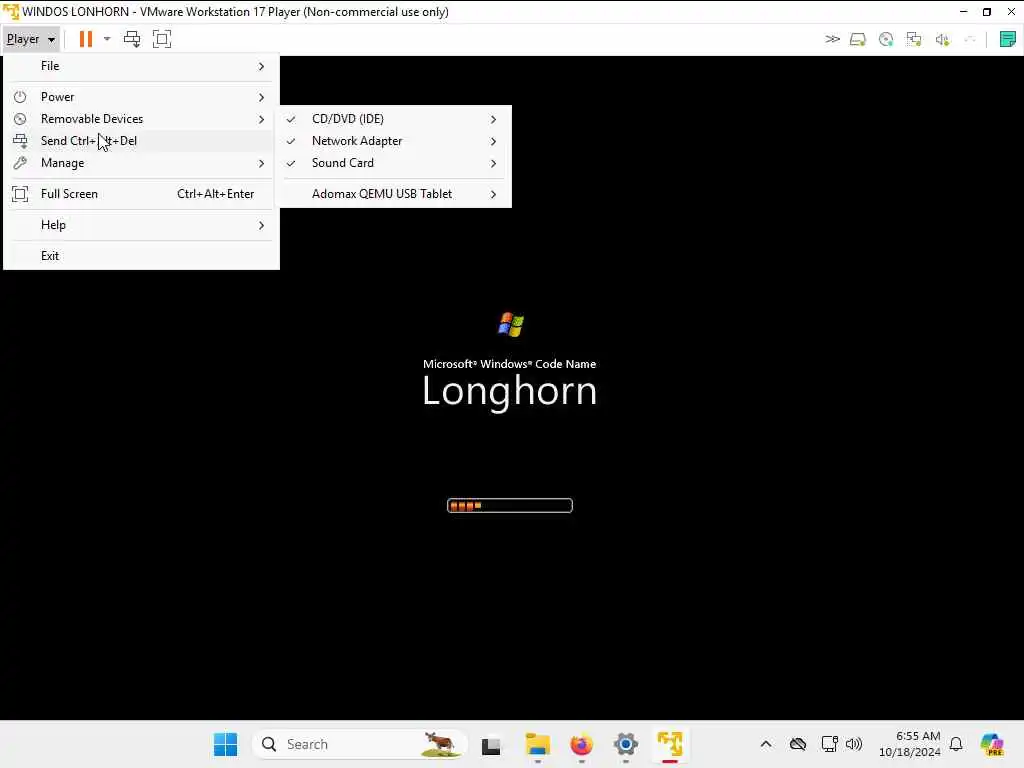Image resolution: width=1024 pixels, height=768 pixels.
Task: Open the power options dropdown arrow beside pause
Action: 107,39
